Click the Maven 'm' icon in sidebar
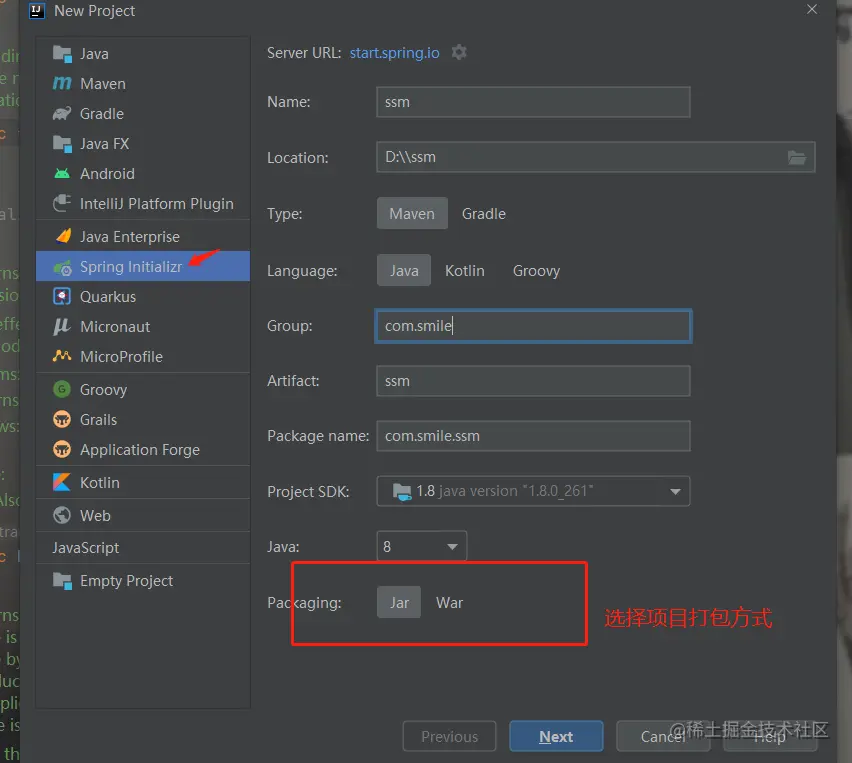Image resolution: width=852 pixels, height=763 pixels. click(62, 83)
